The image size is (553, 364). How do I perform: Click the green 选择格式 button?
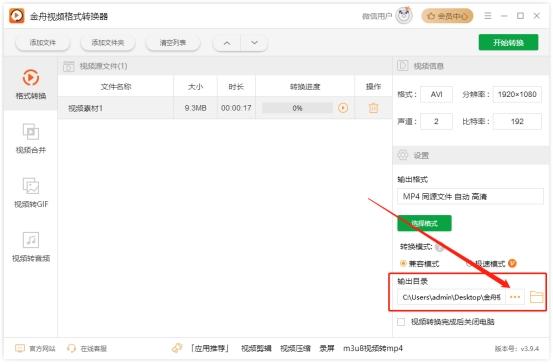click(424, 223)
